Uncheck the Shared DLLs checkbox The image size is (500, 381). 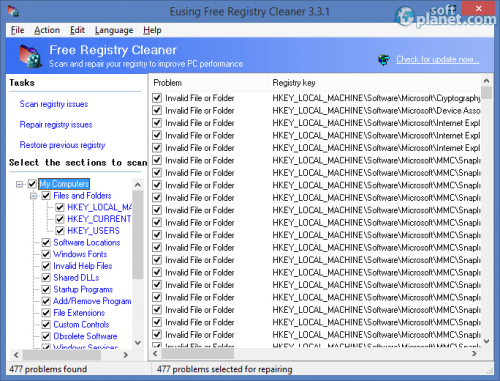pos(46,278)
